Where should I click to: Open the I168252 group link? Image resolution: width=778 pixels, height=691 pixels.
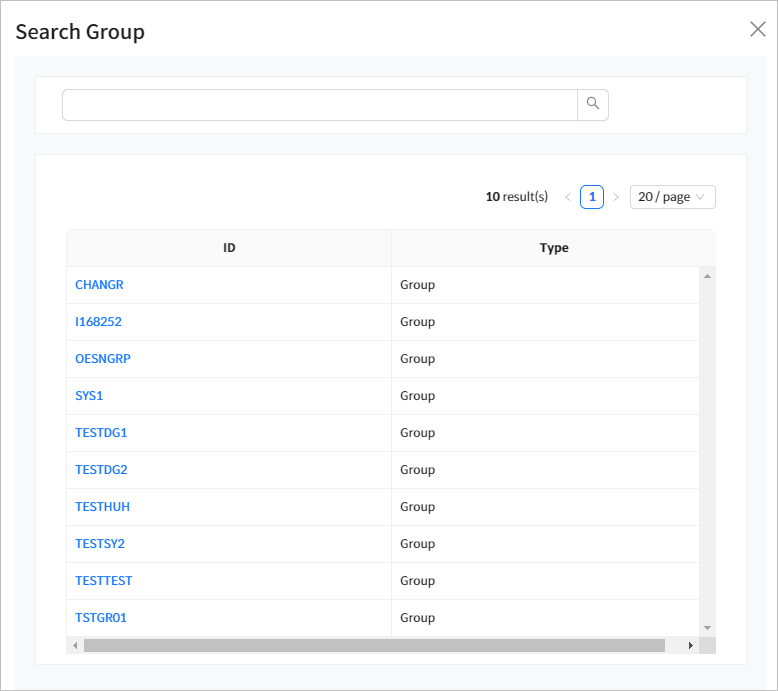tap(98, 322)
